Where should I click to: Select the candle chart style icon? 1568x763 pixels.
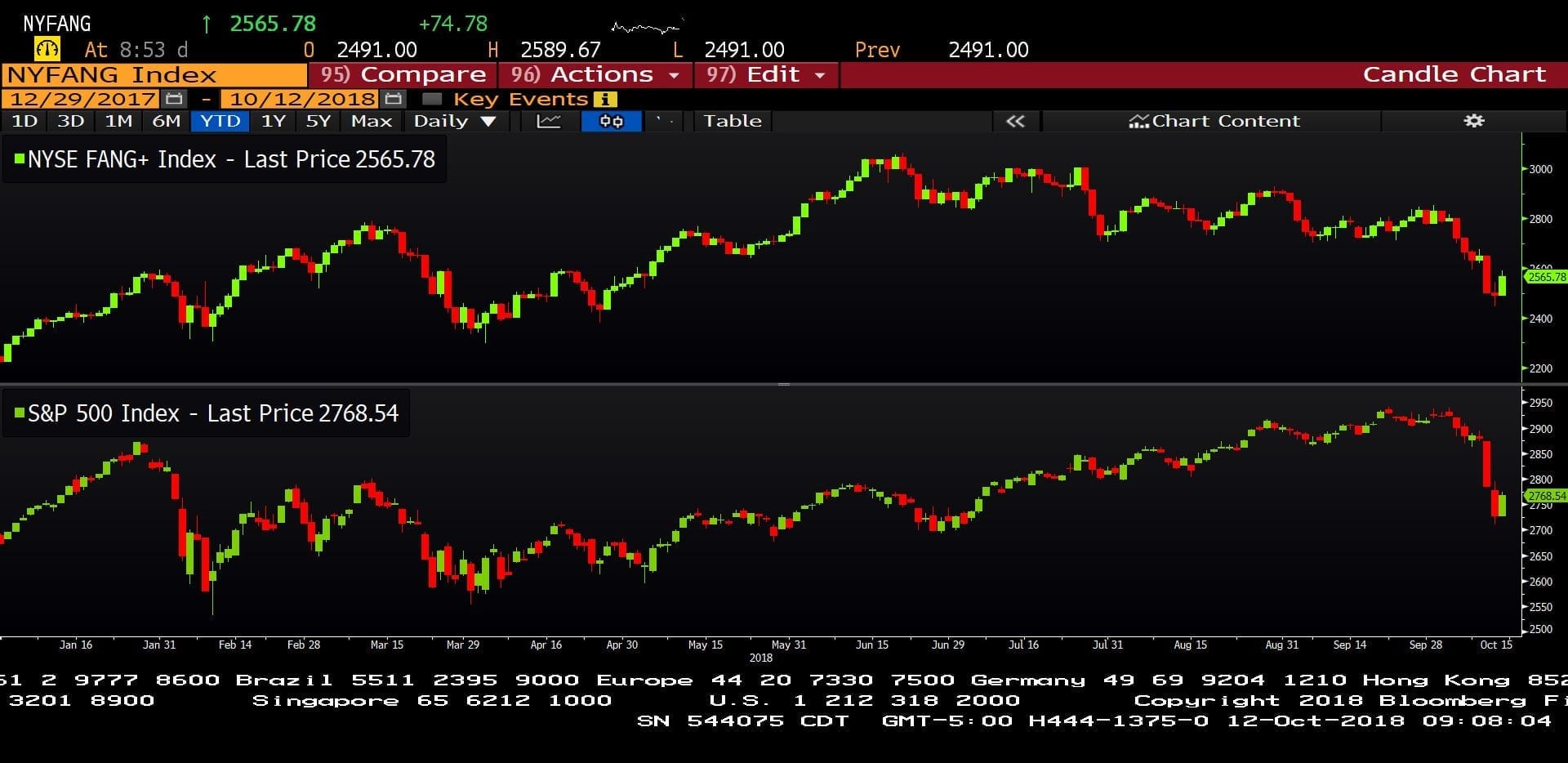coord(611,121)
